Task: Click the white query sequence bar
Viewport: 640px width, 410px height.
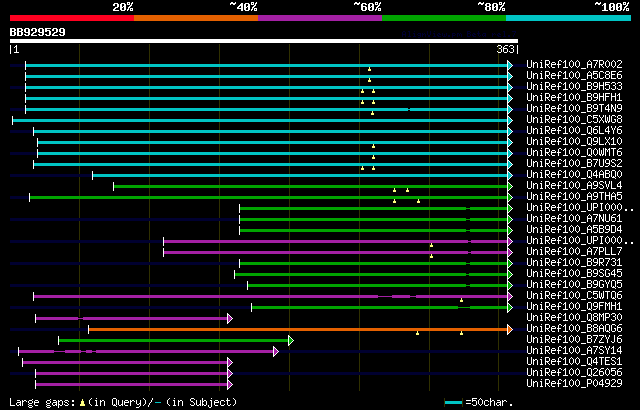Action: tap(264, 41)
